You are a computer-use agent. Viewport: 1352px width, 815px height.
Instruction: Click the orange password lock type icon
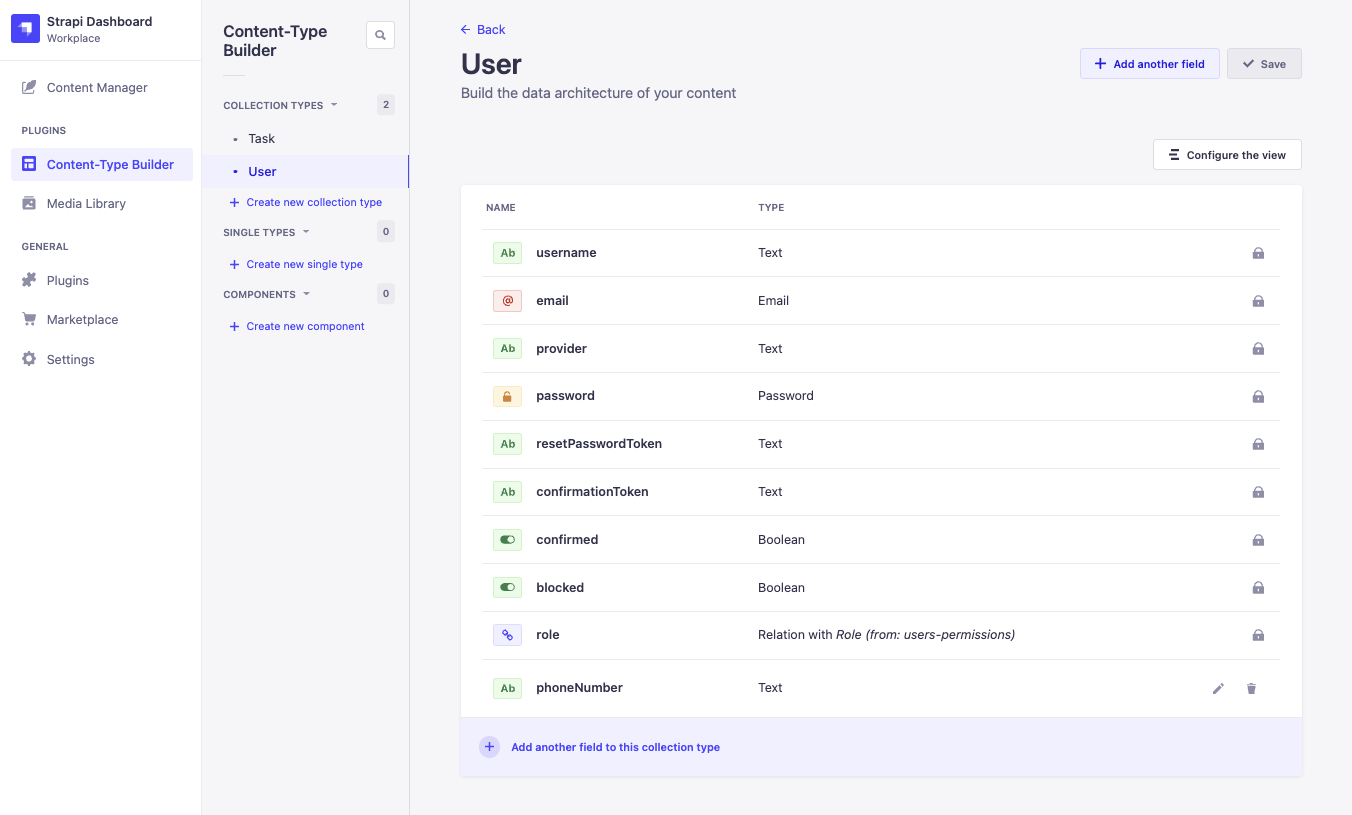508,396
